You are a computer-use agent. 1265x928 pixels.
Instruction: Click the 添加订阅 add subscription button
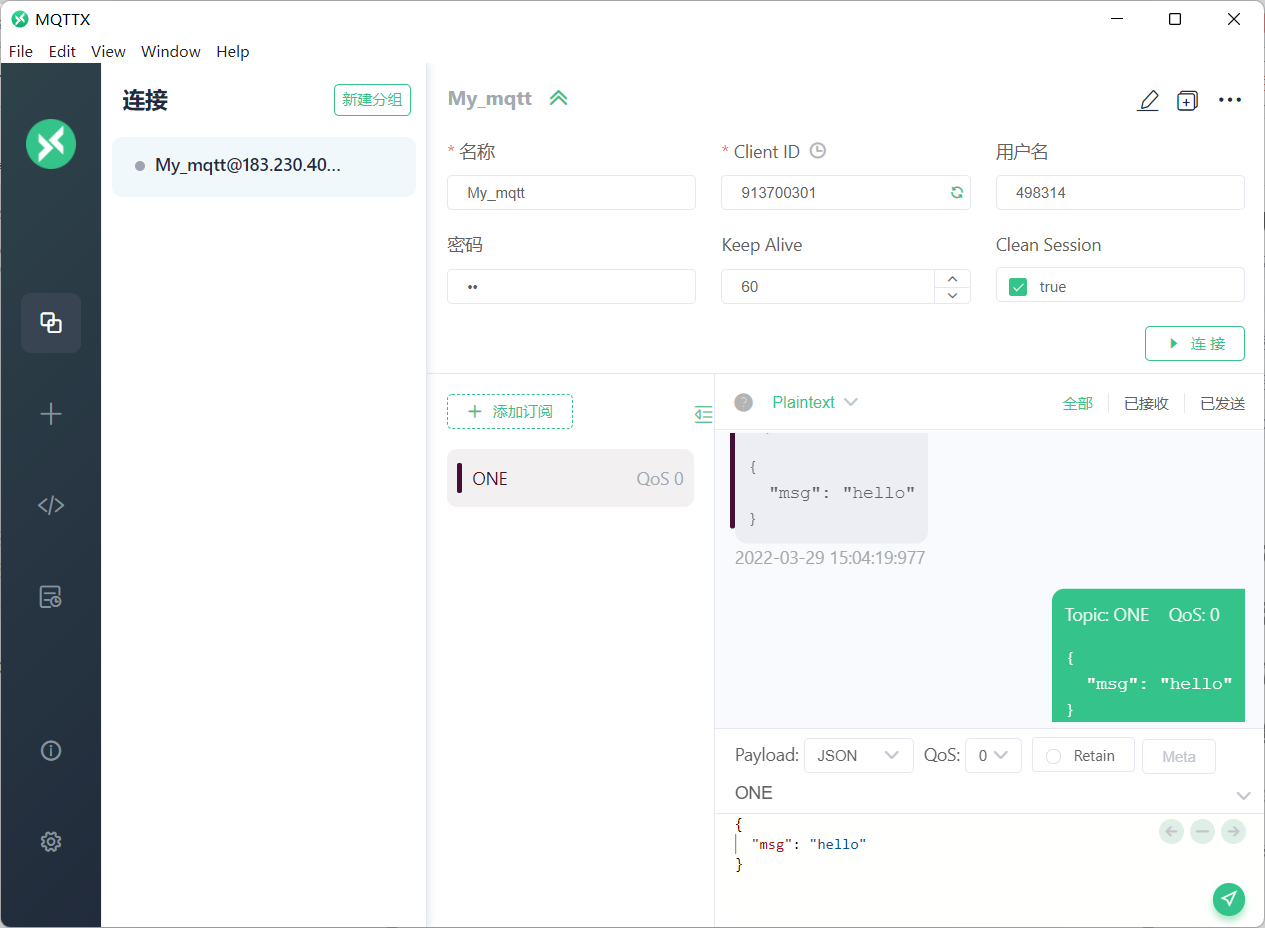coord(510,411)
